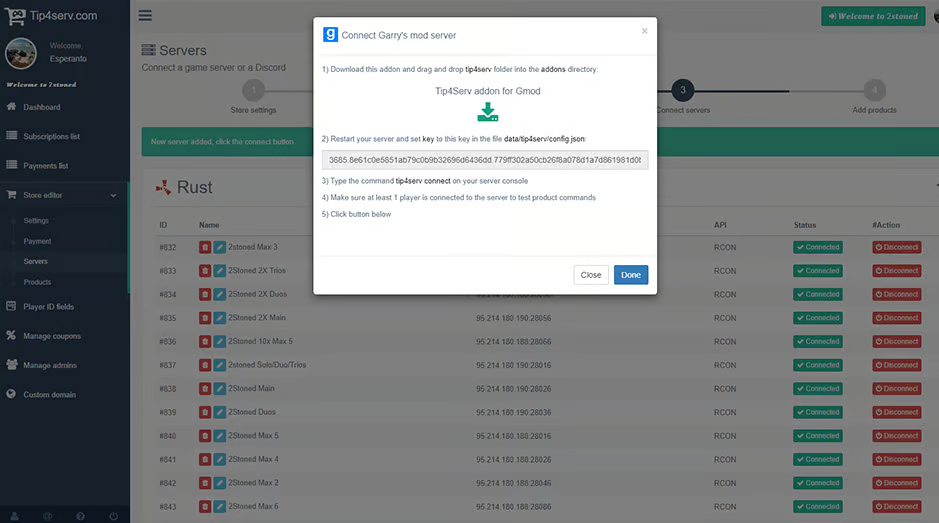Disconnect server #835
The height and width of the screenshot is (523, 939).
coord(896,318)
